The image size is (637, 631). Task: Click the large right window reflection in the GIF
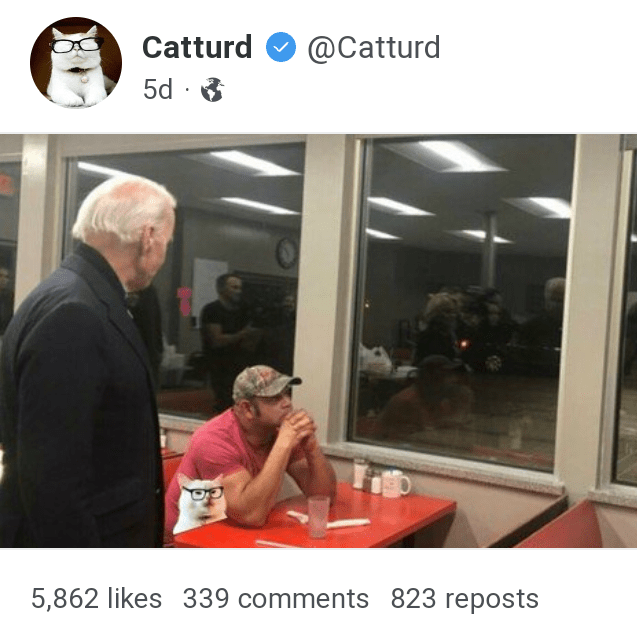click(x=463, y=301)
